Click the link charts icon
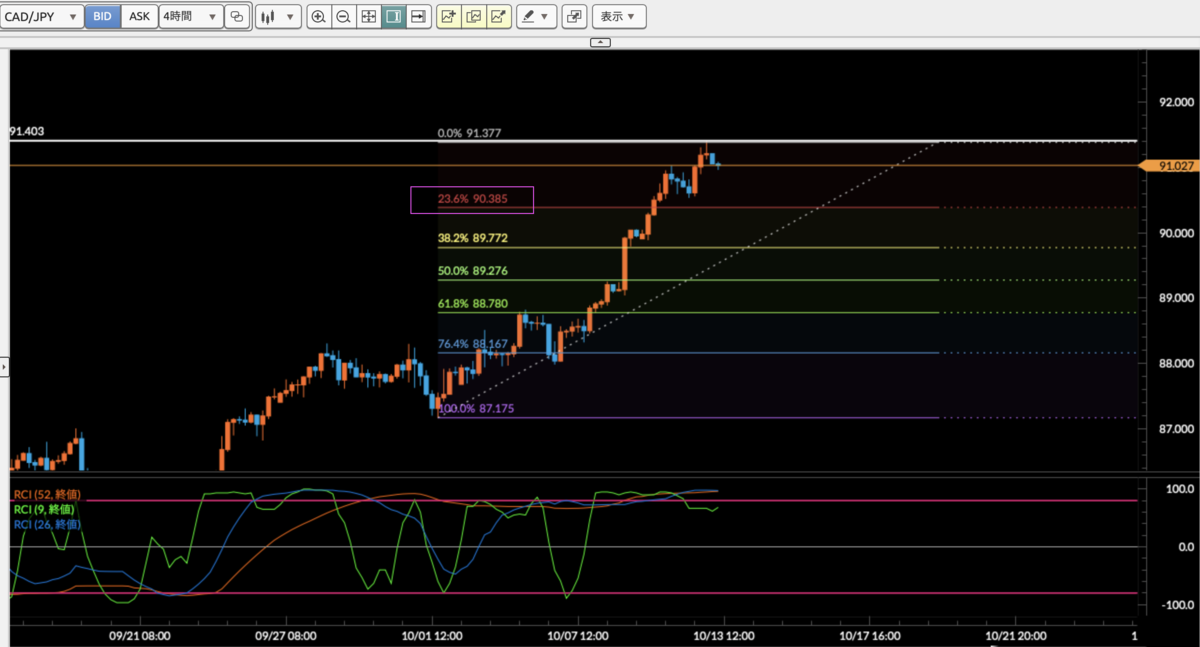The width and height of the screenshot is (1200, 647). (x=236, y=16)
